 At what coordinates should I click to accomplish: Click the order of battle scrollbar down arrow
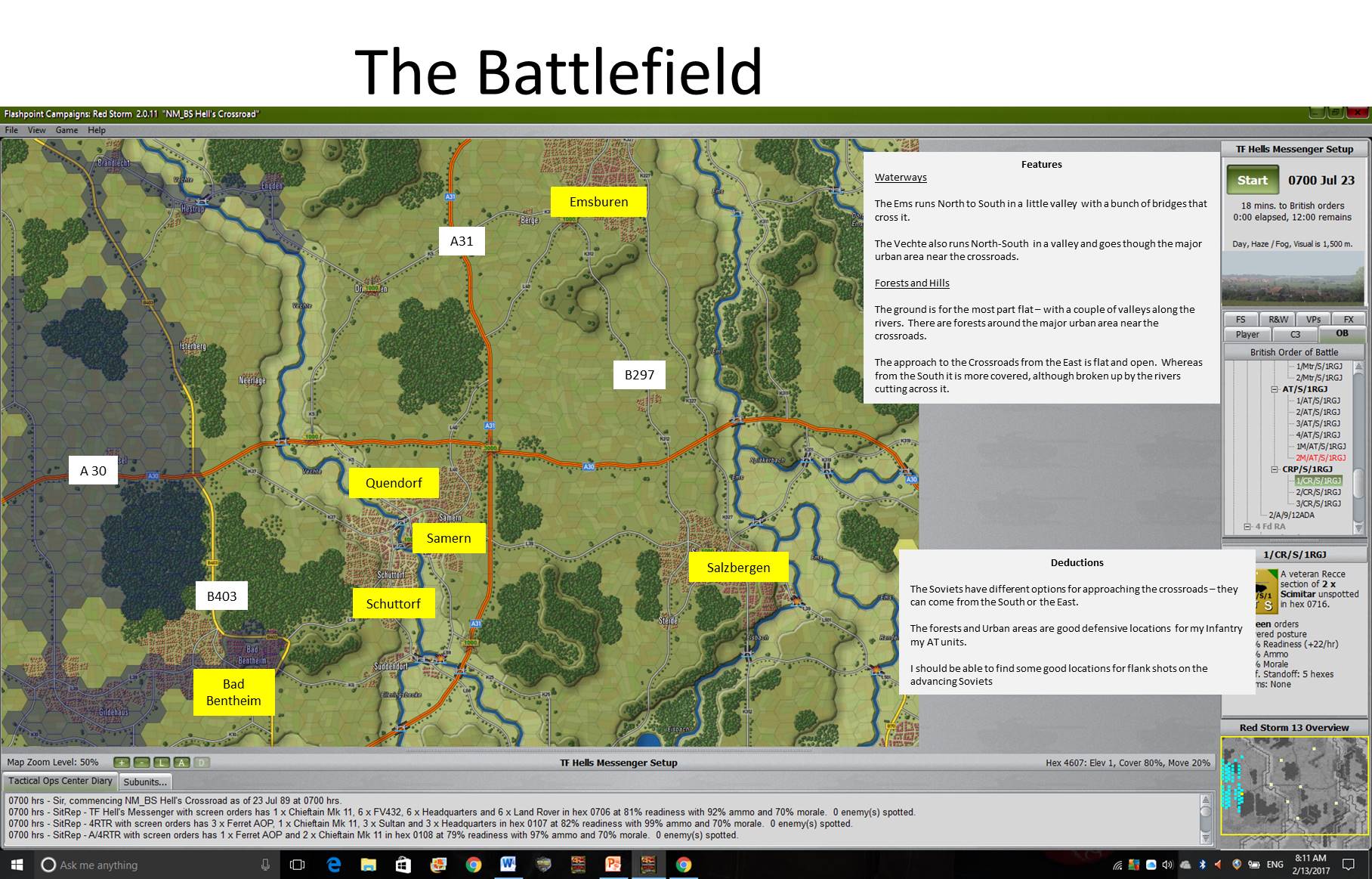pos(1358,528)
